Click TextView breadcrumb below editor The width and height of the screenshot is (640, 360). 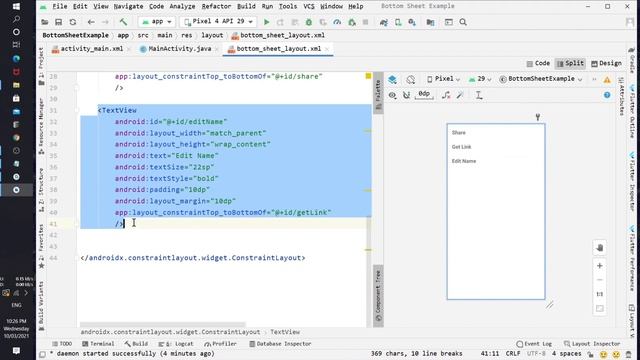point(285,332)
